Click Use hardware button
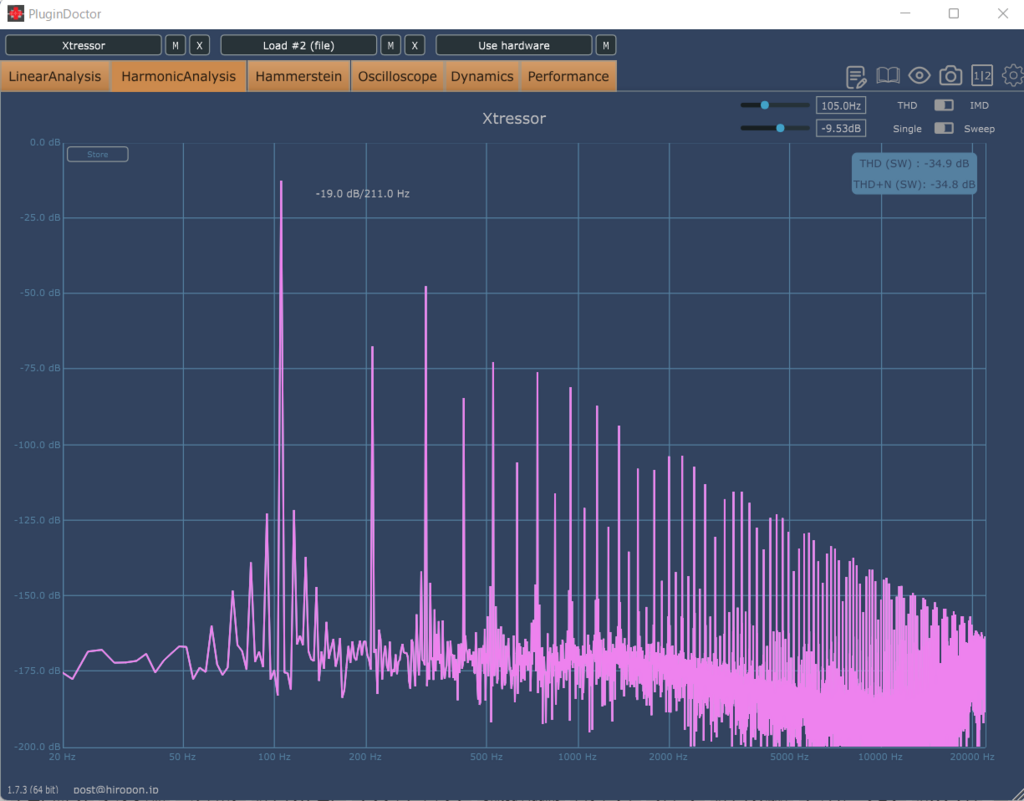Image resolution: width=1024 pixels, height=801 pixels. tap(514, 45)
